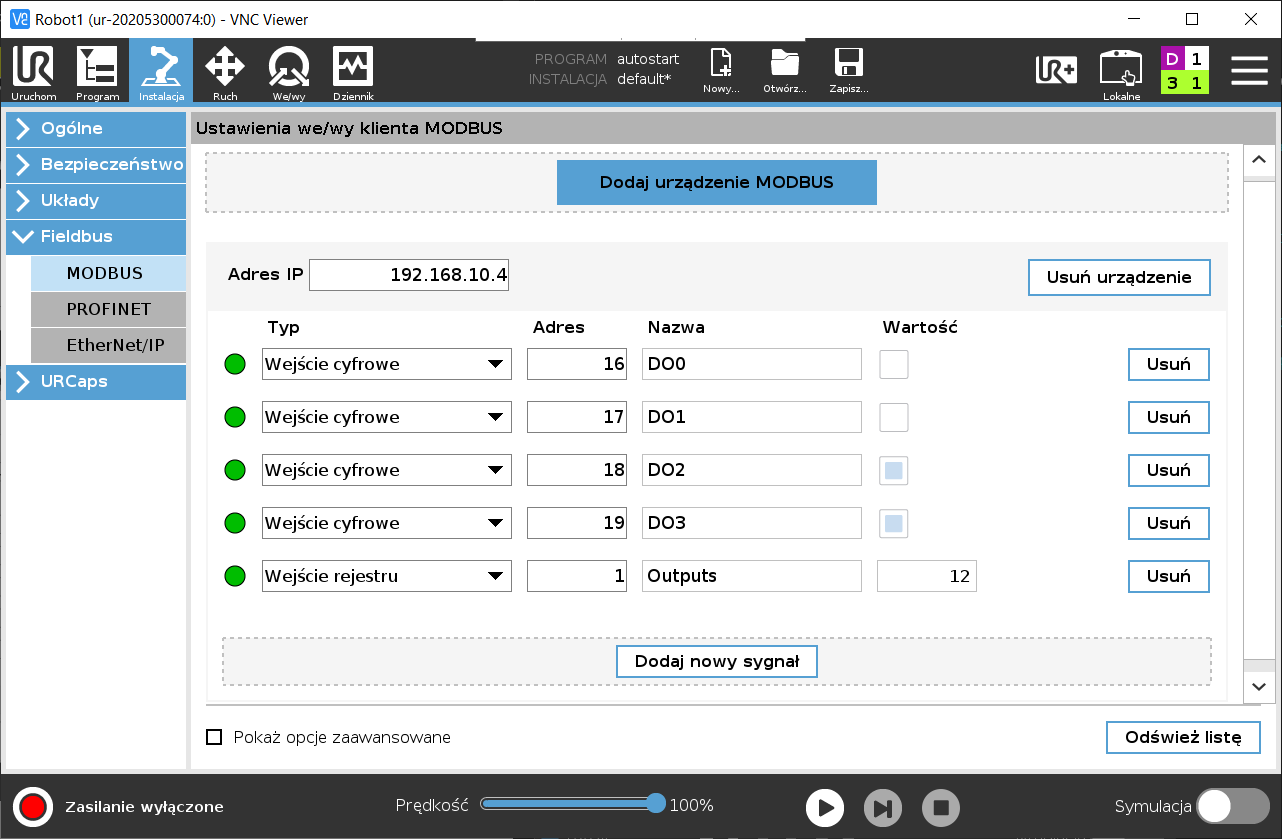
Task: Click the Zapisz (Save) disk icon
Action: click(849, 70)
